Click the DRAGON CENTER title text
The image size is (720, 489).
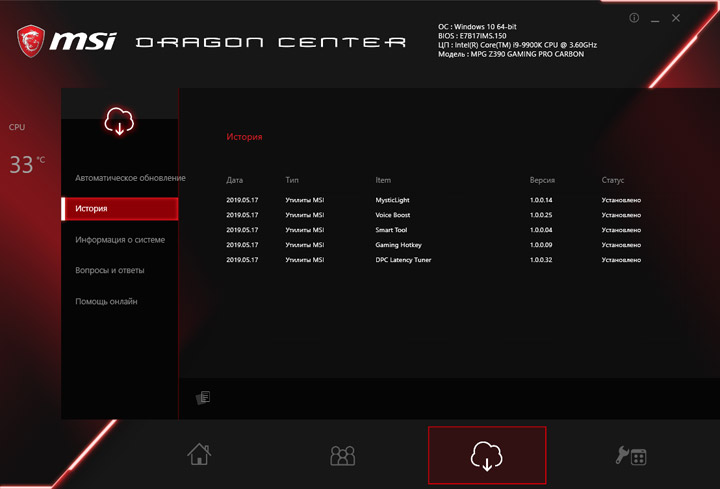pos(271,43)
